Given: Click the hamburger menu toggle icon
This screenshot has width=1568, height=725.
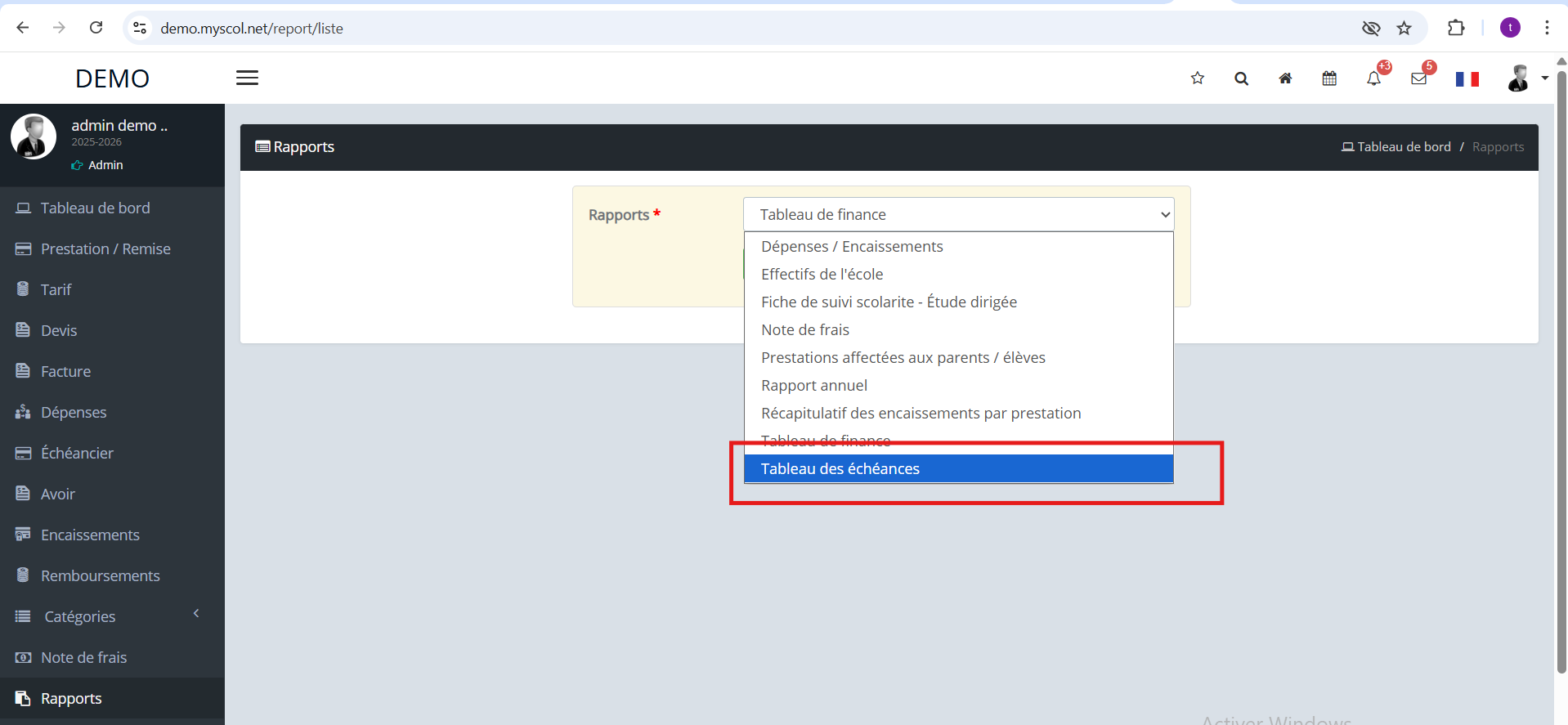Looking at the screenshot, I should (247, 78).
